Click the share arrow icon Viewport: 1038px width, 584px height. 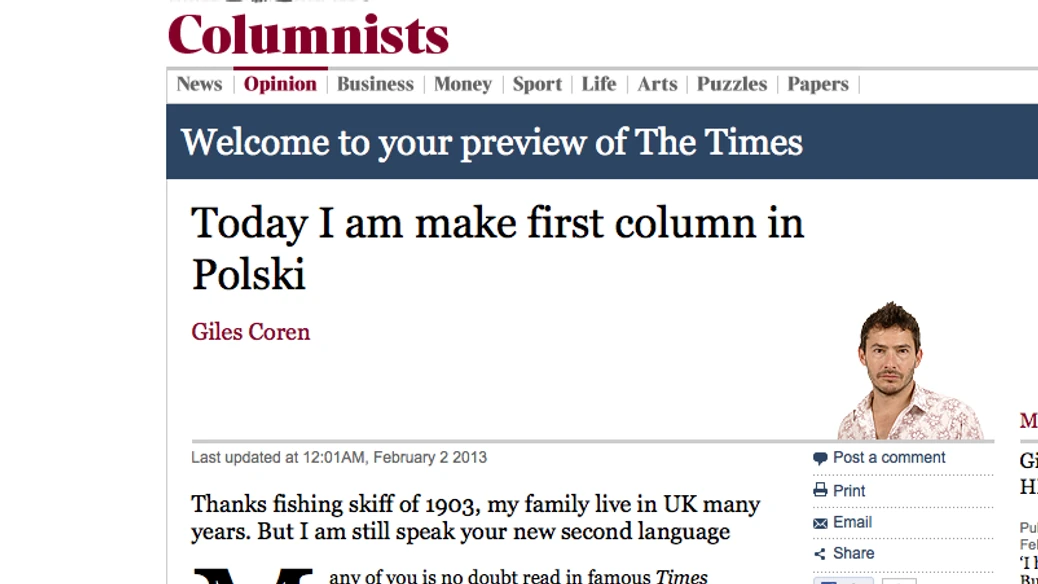click(820, 554)
